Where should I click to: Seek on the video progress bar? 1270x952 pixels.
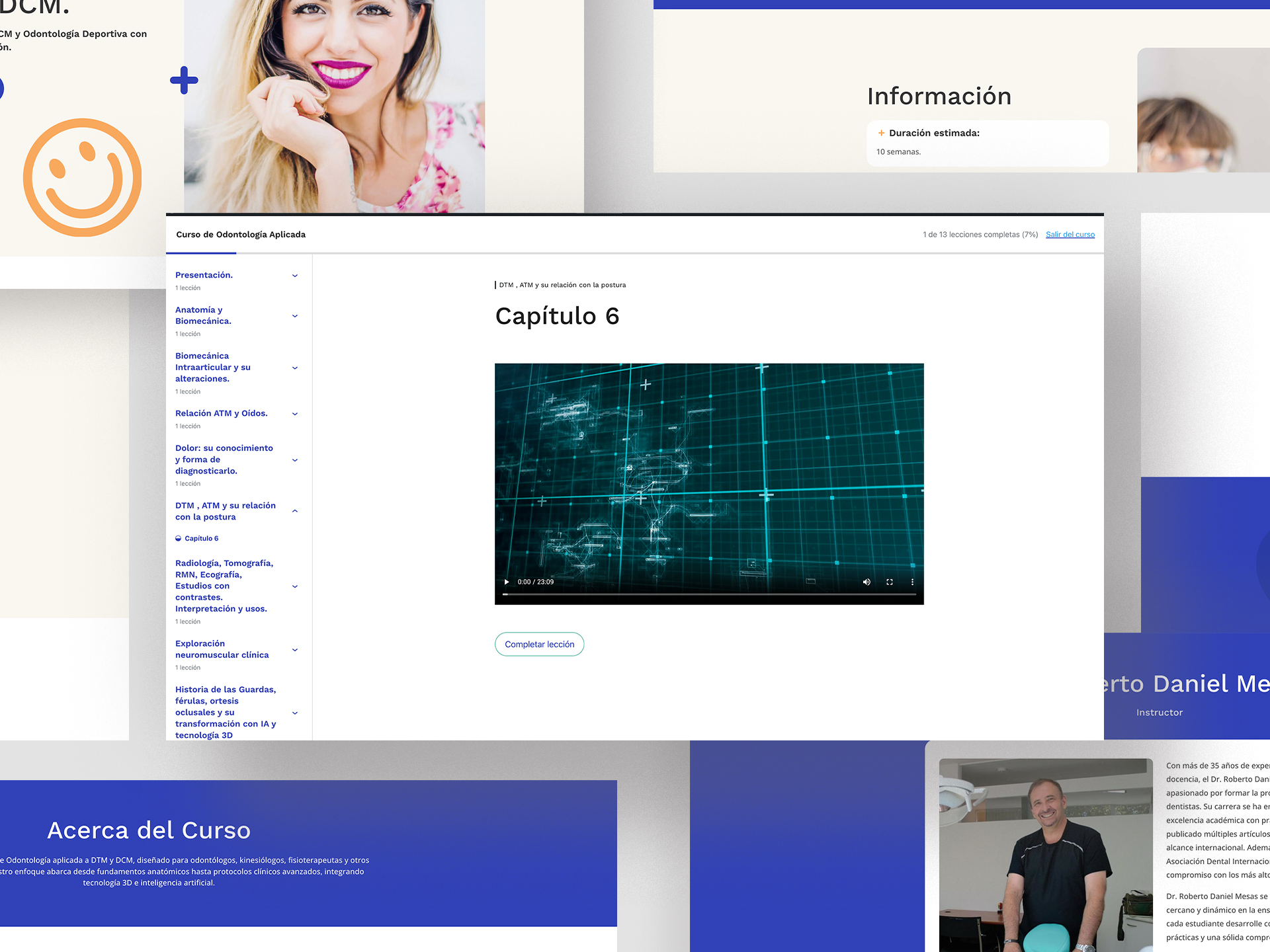708,594
